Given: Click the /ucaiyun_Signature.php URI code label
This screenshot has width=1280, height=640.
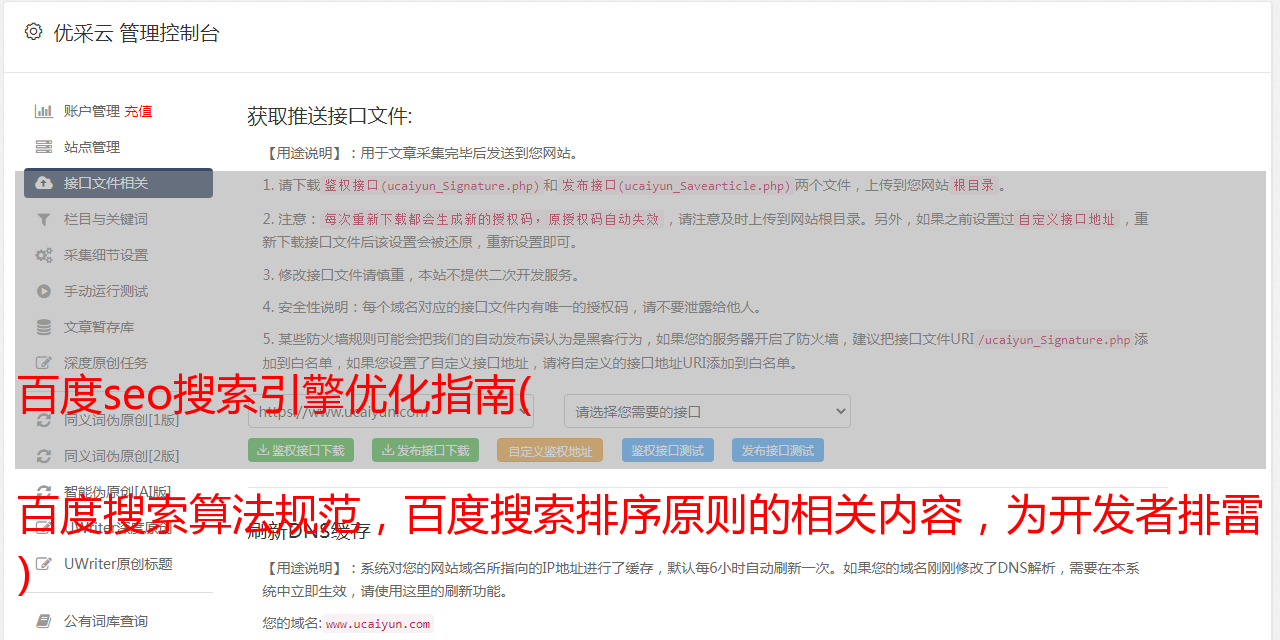Looking at the screenshot, I should click(x=1054, y=340).
